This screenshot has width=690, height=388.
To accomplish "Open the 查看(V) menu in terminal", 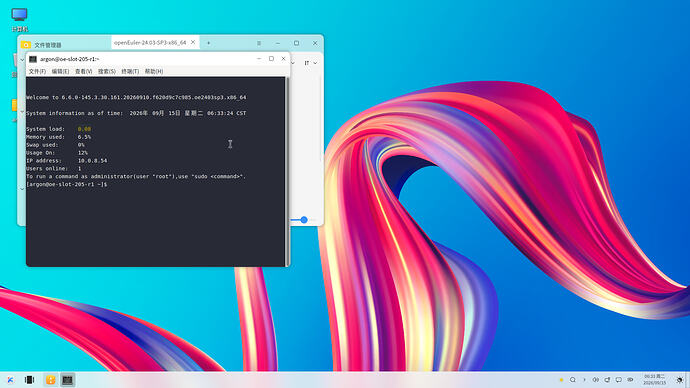I will [84, 71].
